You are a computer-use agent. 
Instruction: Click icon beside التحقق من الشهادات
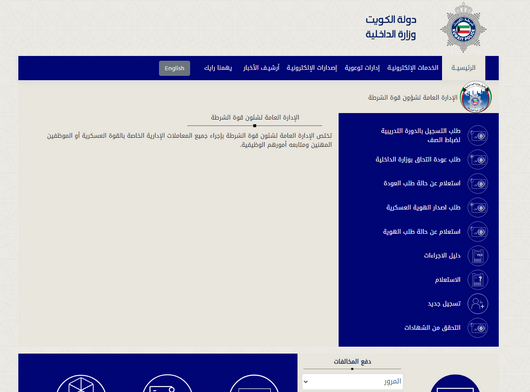pos(478,328)
